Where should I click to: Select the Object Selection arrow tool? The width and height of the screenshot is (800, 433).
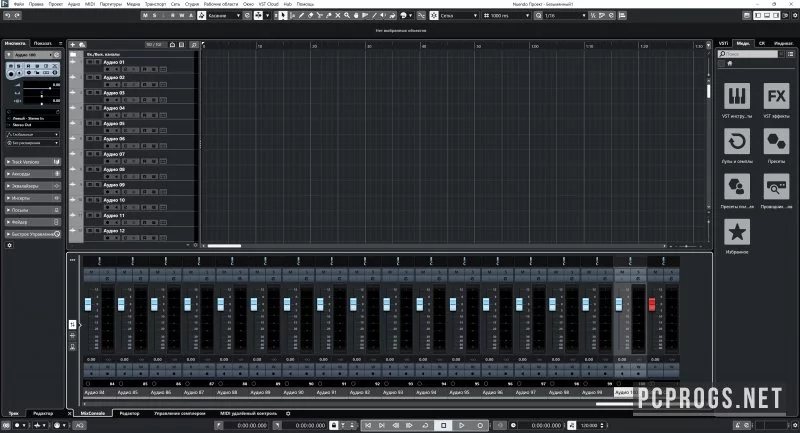point(283,16)
